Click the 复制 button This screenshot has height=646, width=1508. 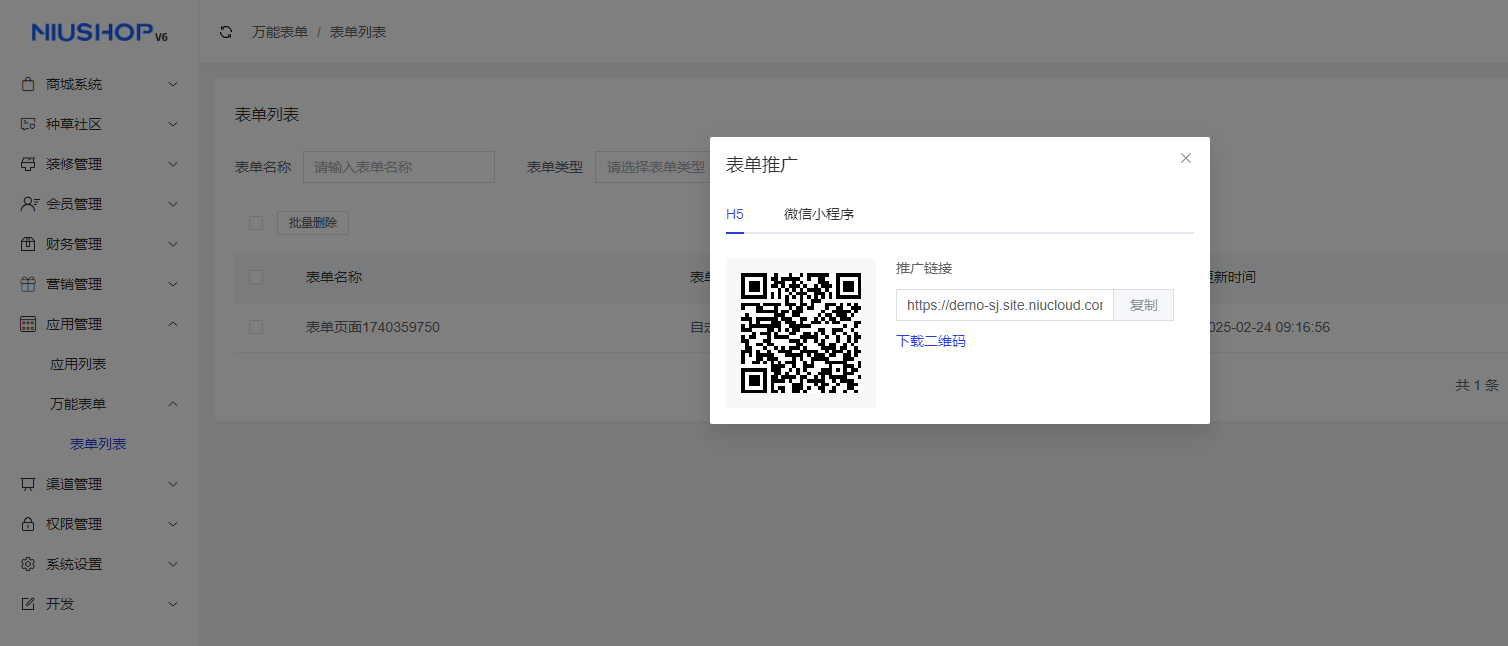click(x=1144, y=305)
